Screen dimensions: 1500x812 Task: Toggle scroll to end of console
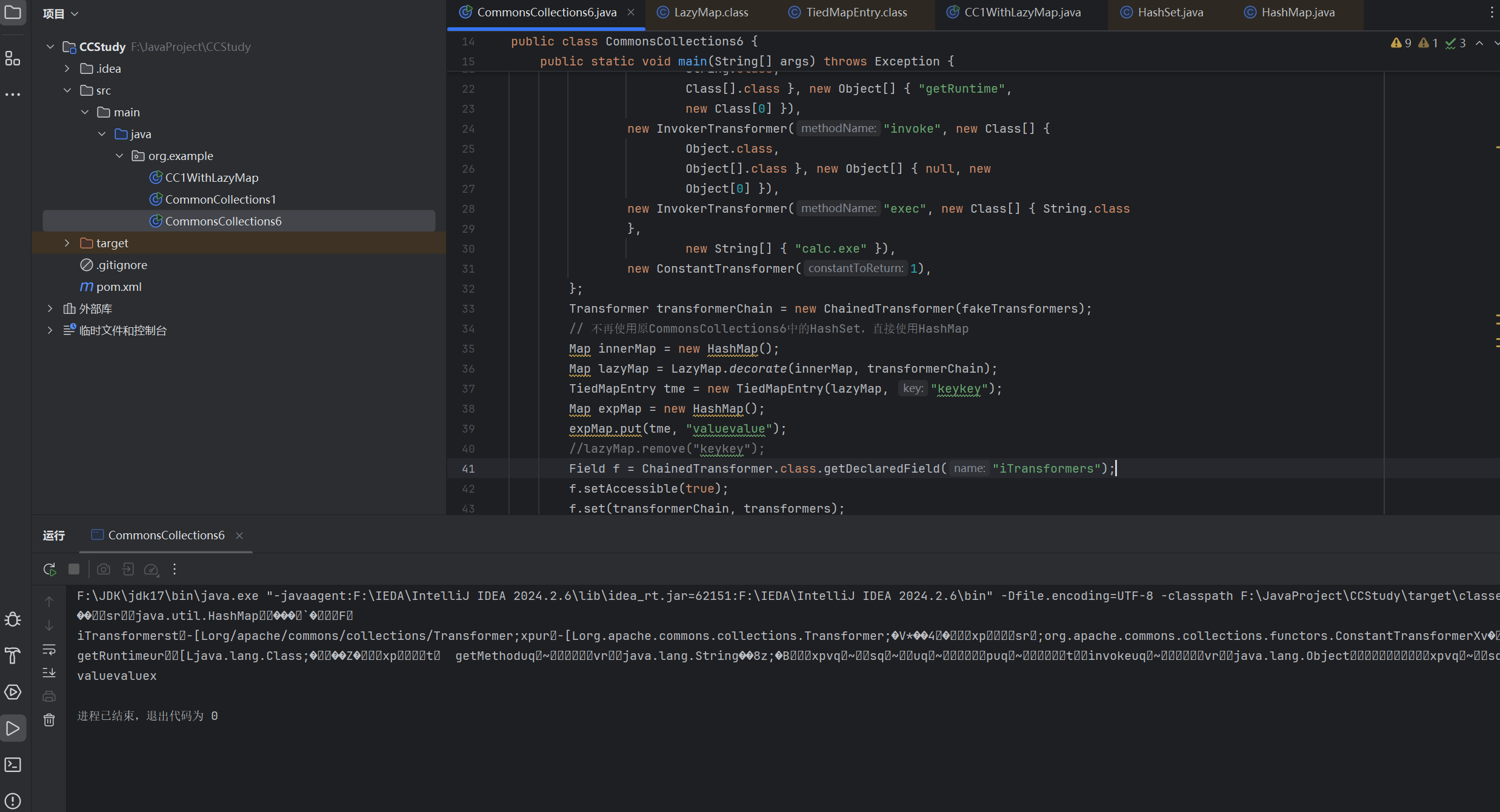pyautogui.click(x=49, y=673)
